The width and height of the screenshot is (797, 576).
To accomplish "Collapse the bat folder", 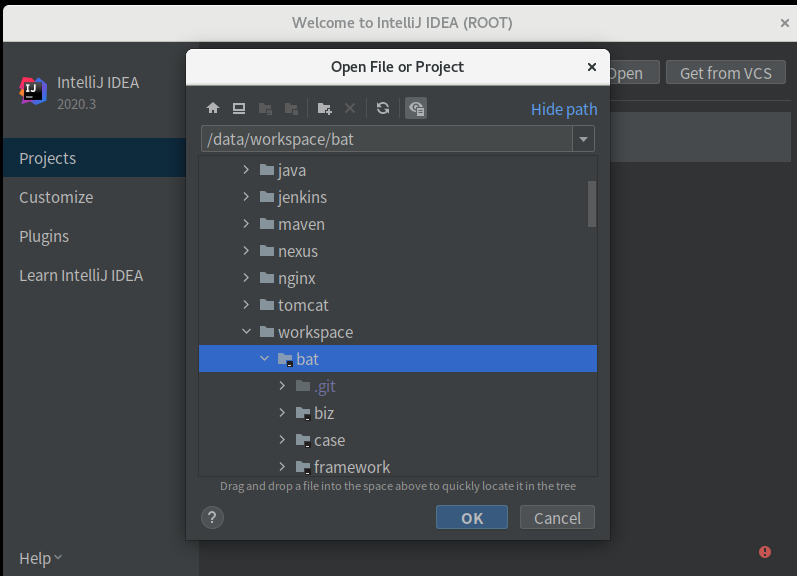I will pos(264,358).
